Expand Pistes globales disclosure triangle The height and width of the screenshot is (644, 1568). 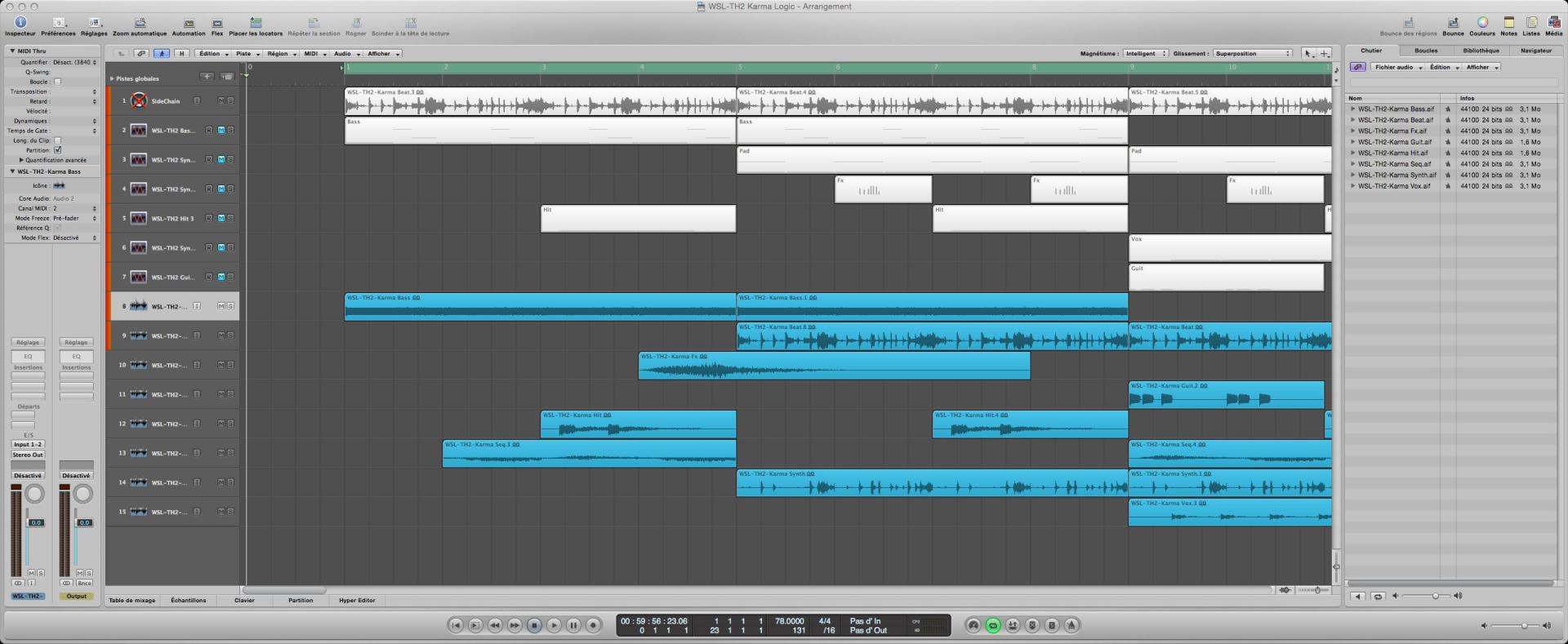112,79
